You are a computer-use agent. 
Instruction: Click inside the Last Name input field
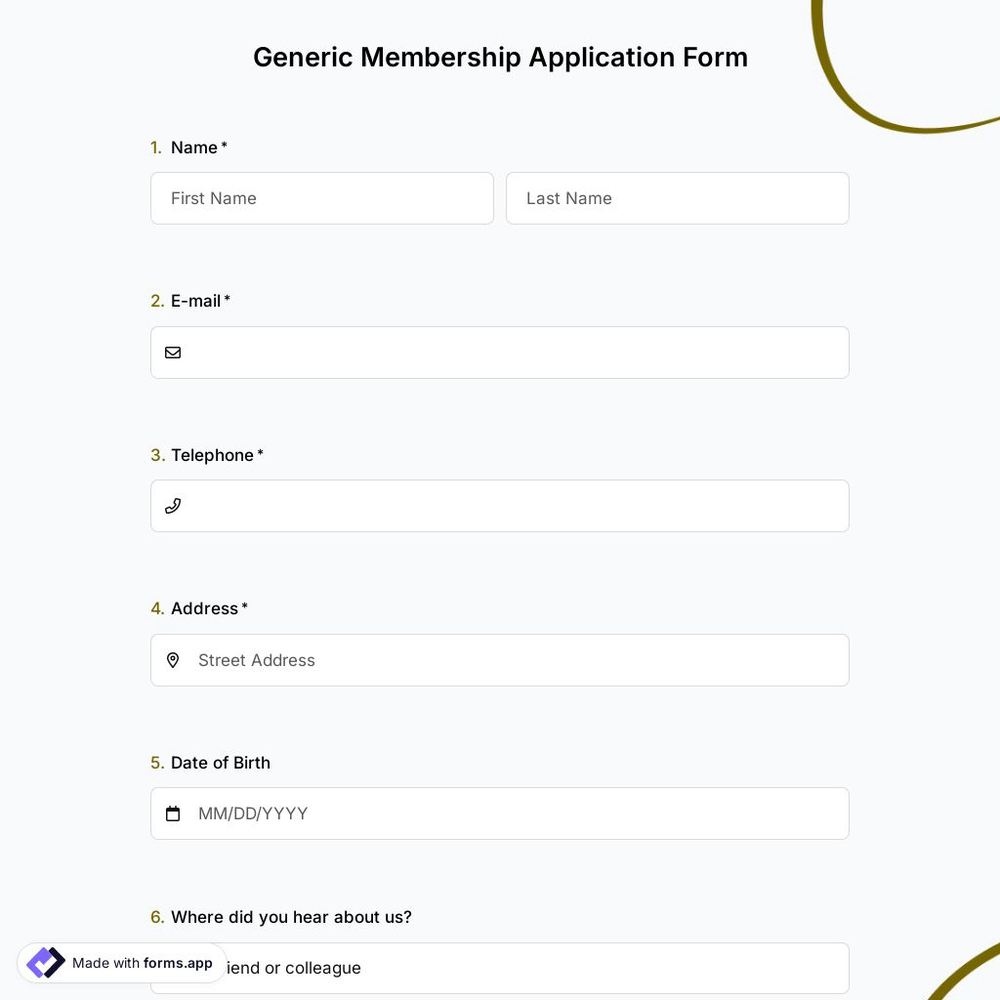click(677, 198)
